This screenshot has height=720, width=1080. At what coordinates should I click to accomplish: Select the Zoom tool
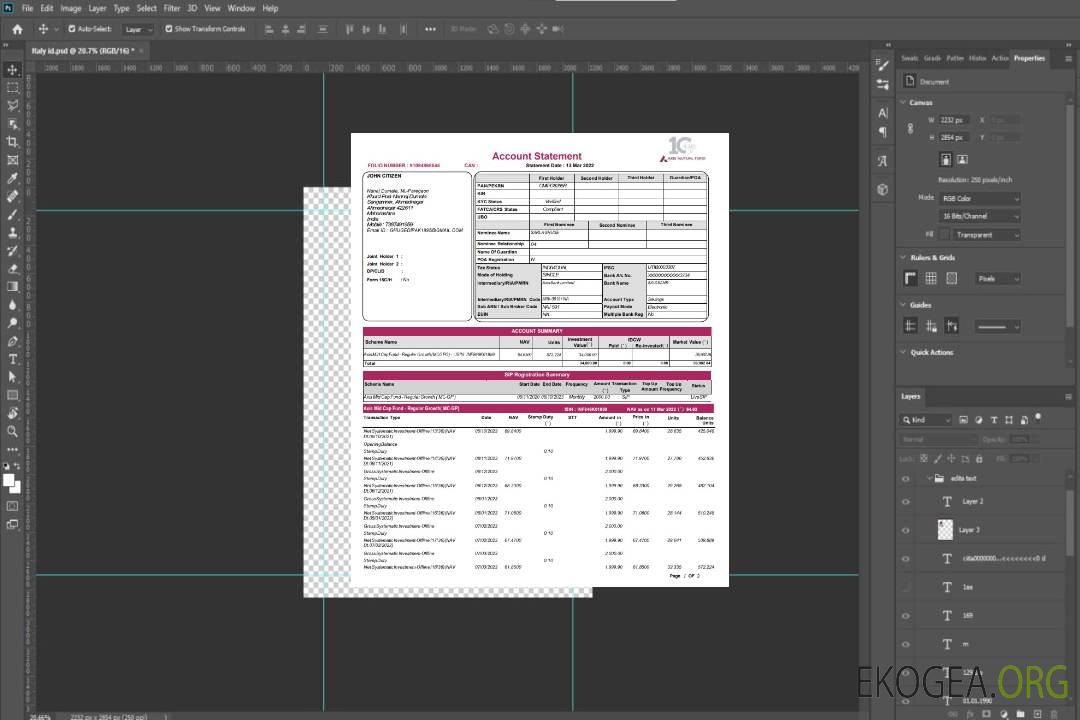pos(12,431)
